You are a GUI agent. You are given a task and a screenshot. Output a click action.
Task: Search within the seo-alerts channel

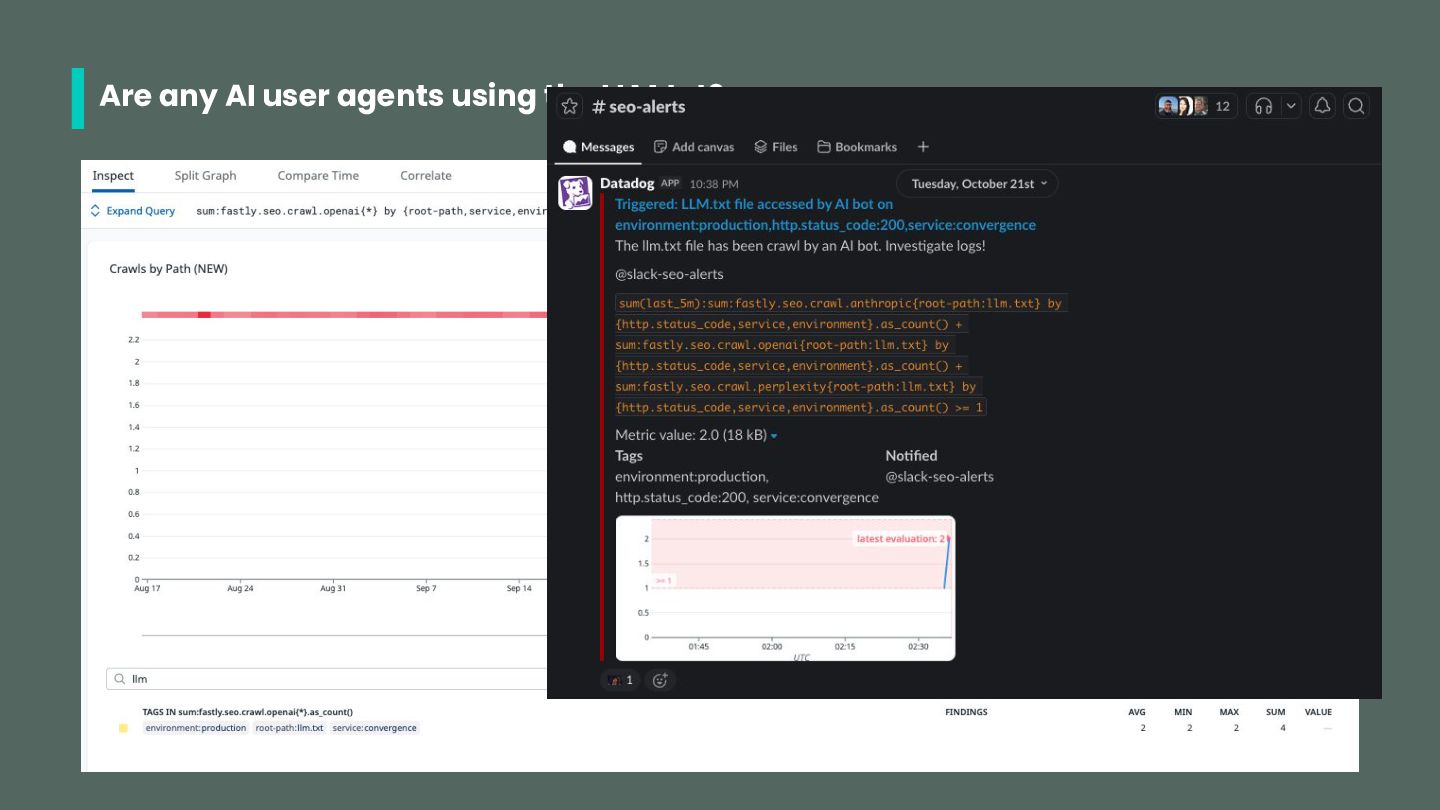click(1356, 106)
